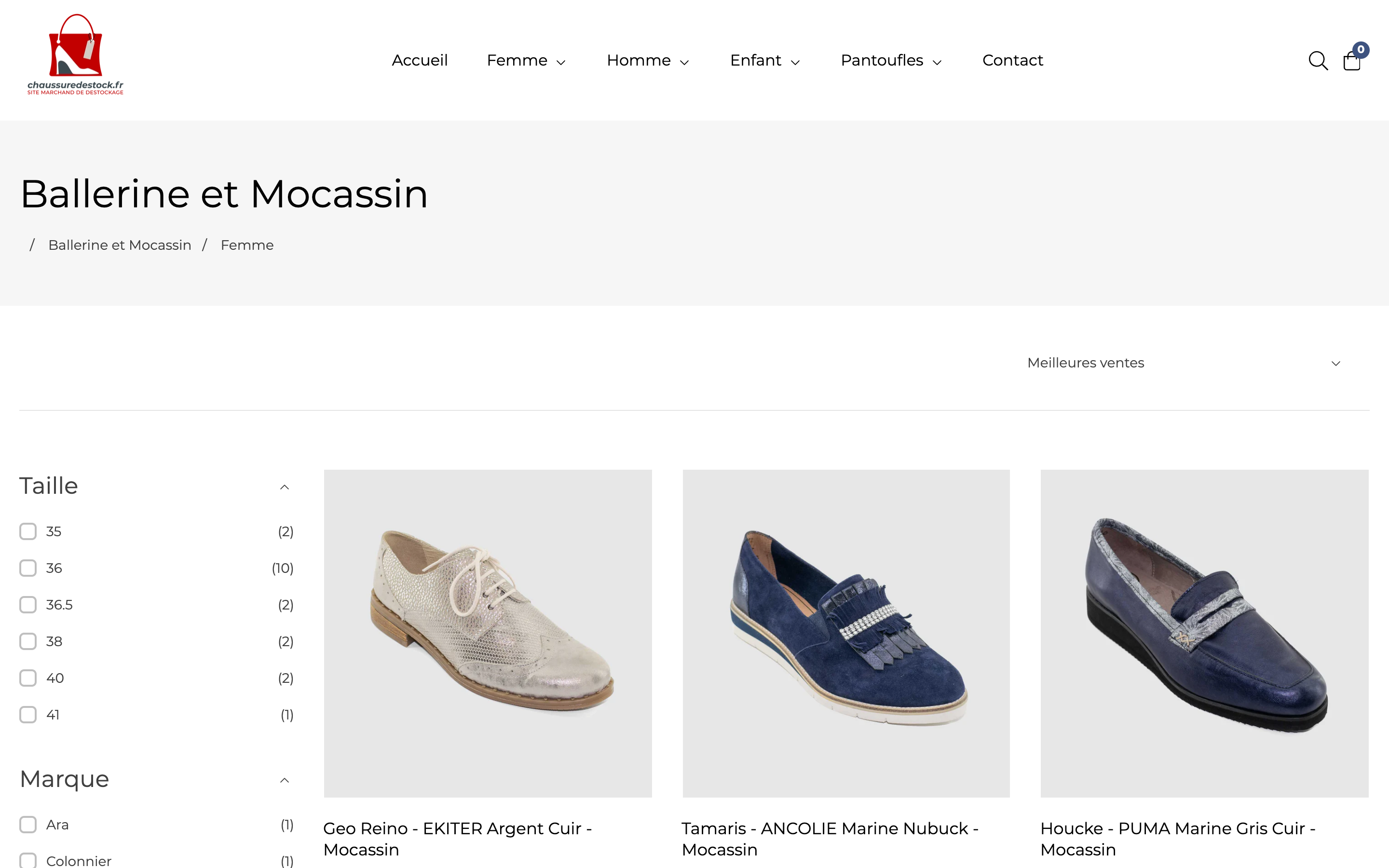Follow the Femme breadcrumb link
Screen dimensions: 1389x868
(x=247, y=244)
